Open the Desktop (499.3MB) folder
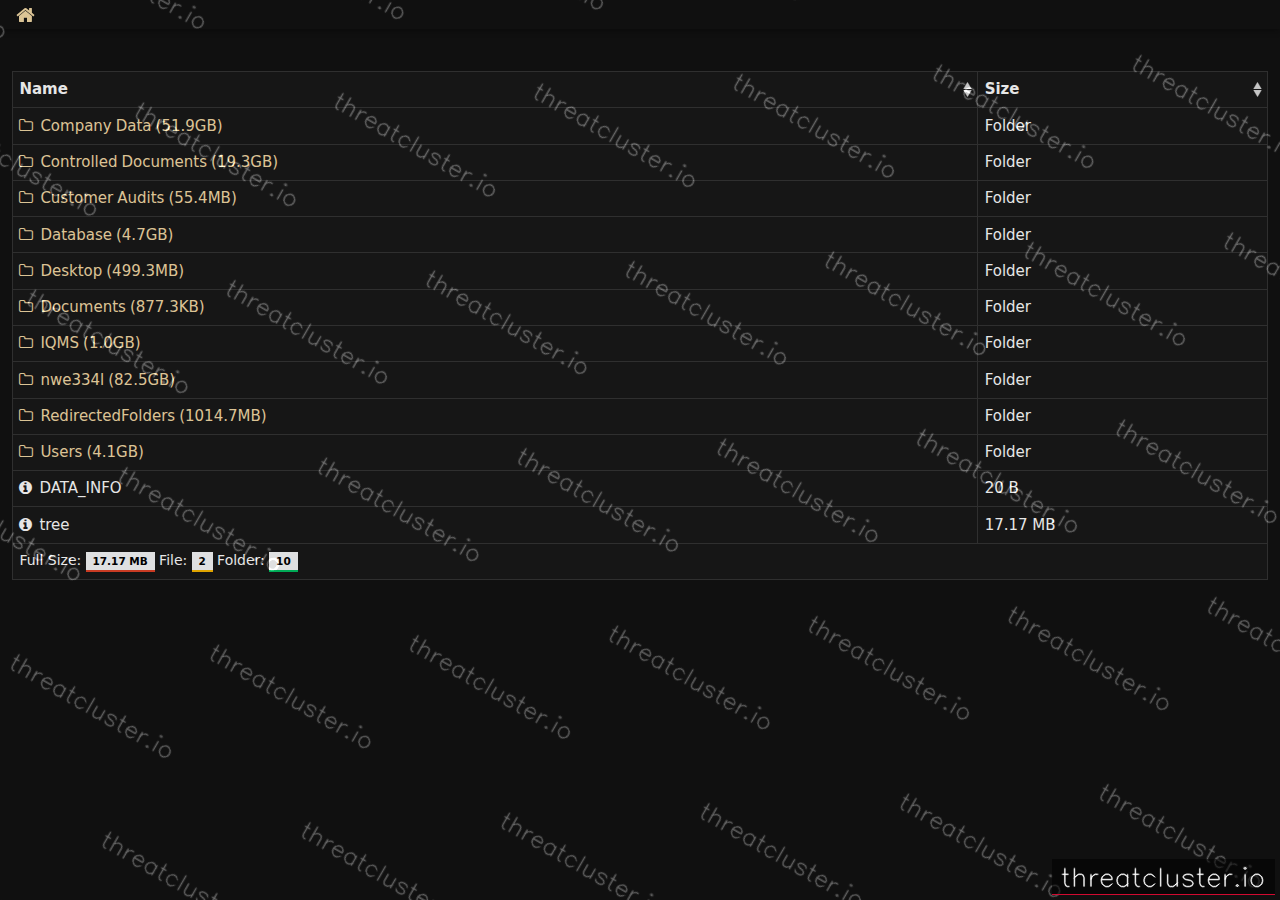1280x900 pixels. (112, 271)
